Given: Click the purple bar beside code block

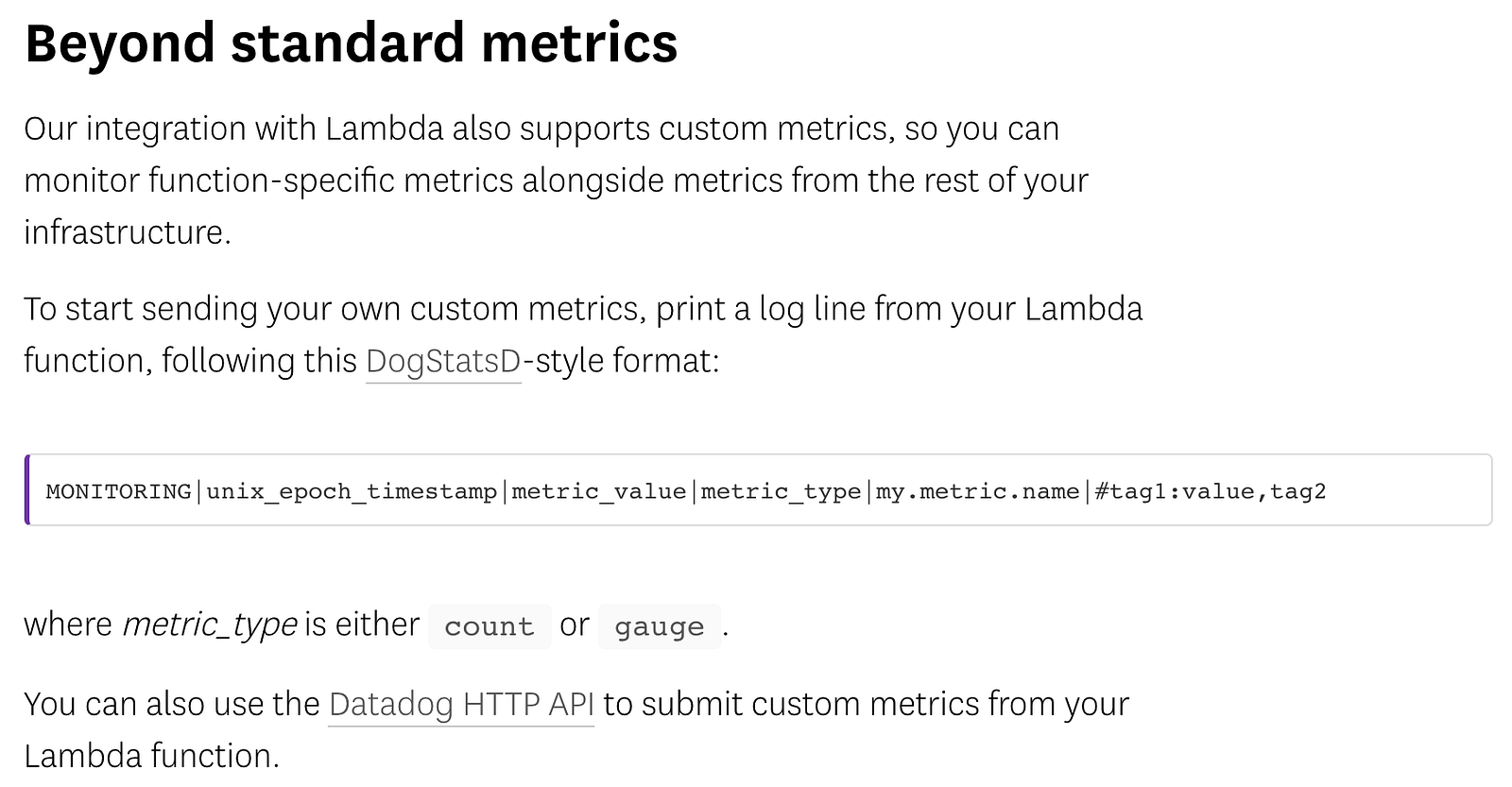Looking at the screenshot, I should click(x=27, y=490).
